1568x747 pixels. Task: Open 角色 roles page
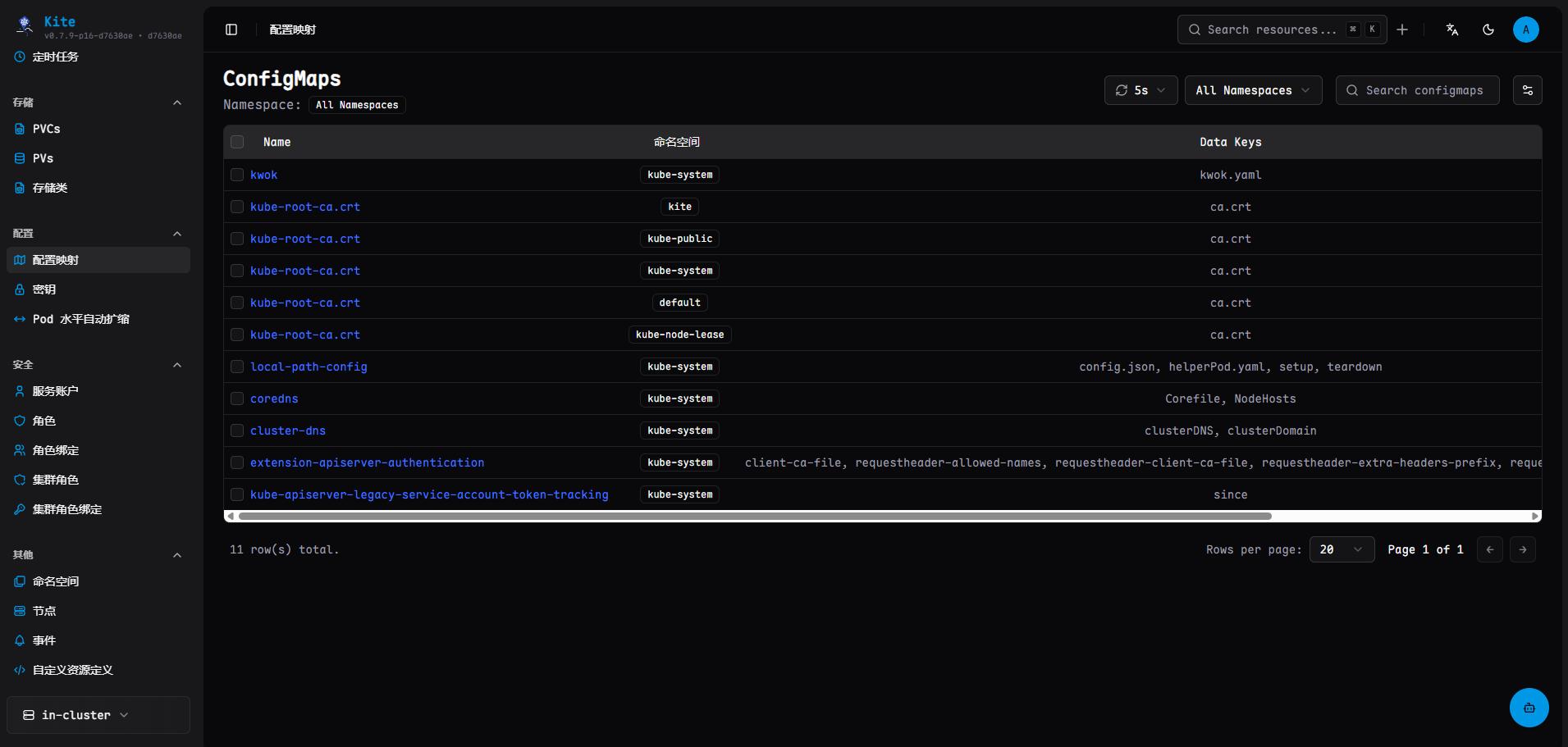(98, 421)
